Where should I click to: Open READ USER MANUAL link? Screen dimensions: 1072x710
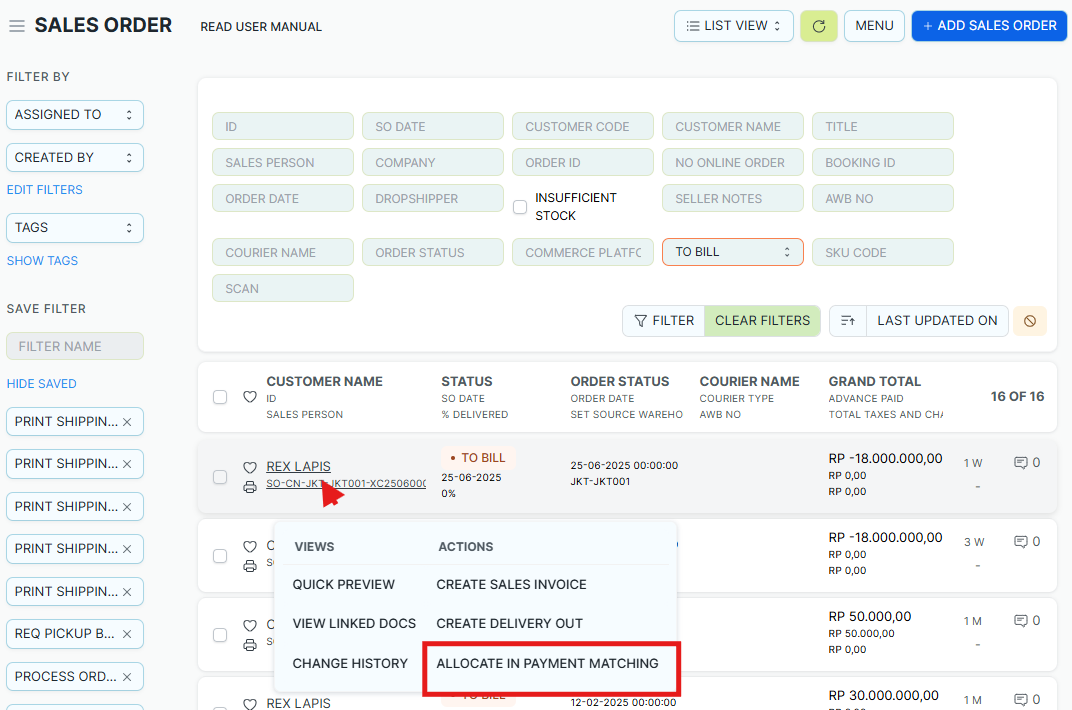tap(261, 27)
